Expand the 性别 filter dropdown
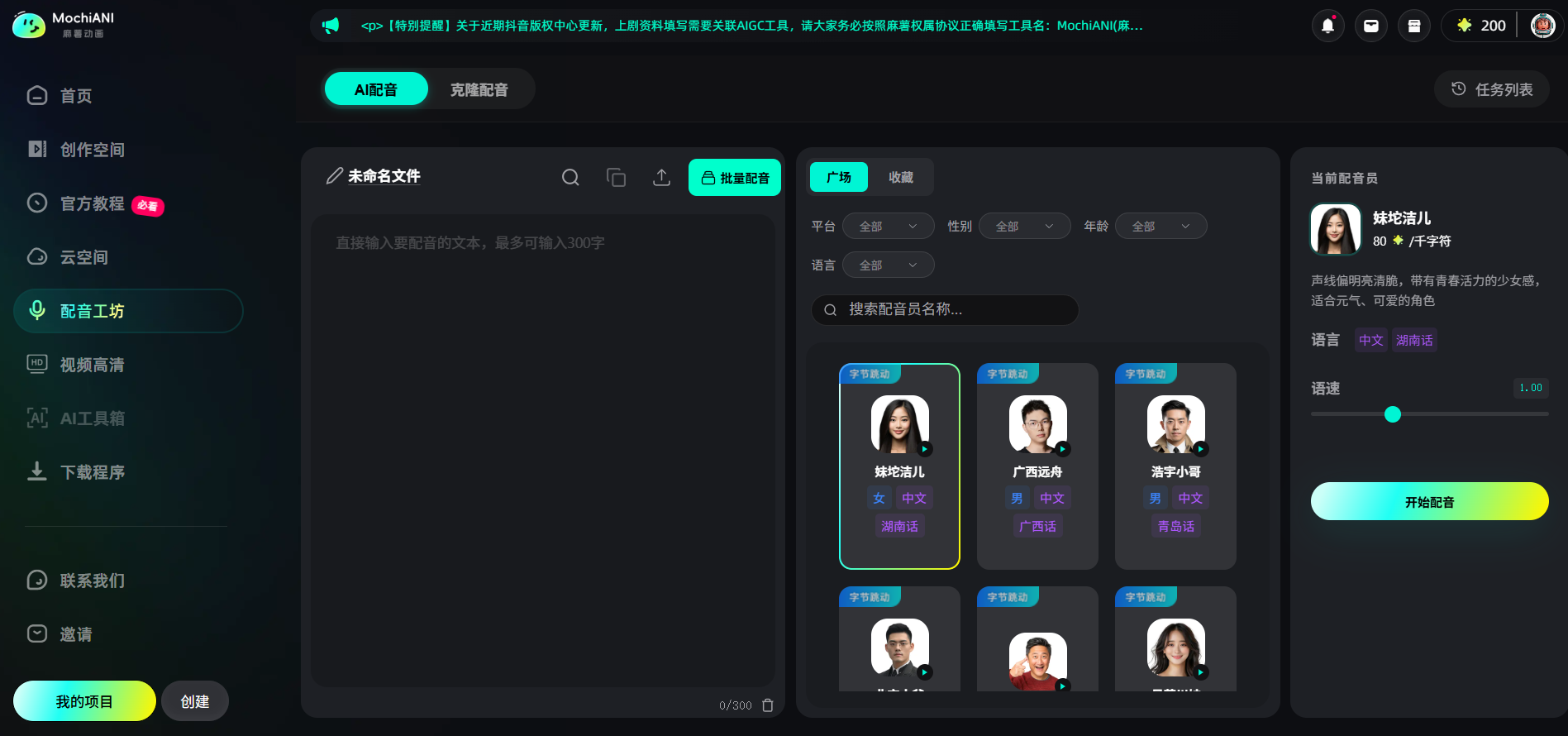The image size is (1568, 736). coord(1025,226)
